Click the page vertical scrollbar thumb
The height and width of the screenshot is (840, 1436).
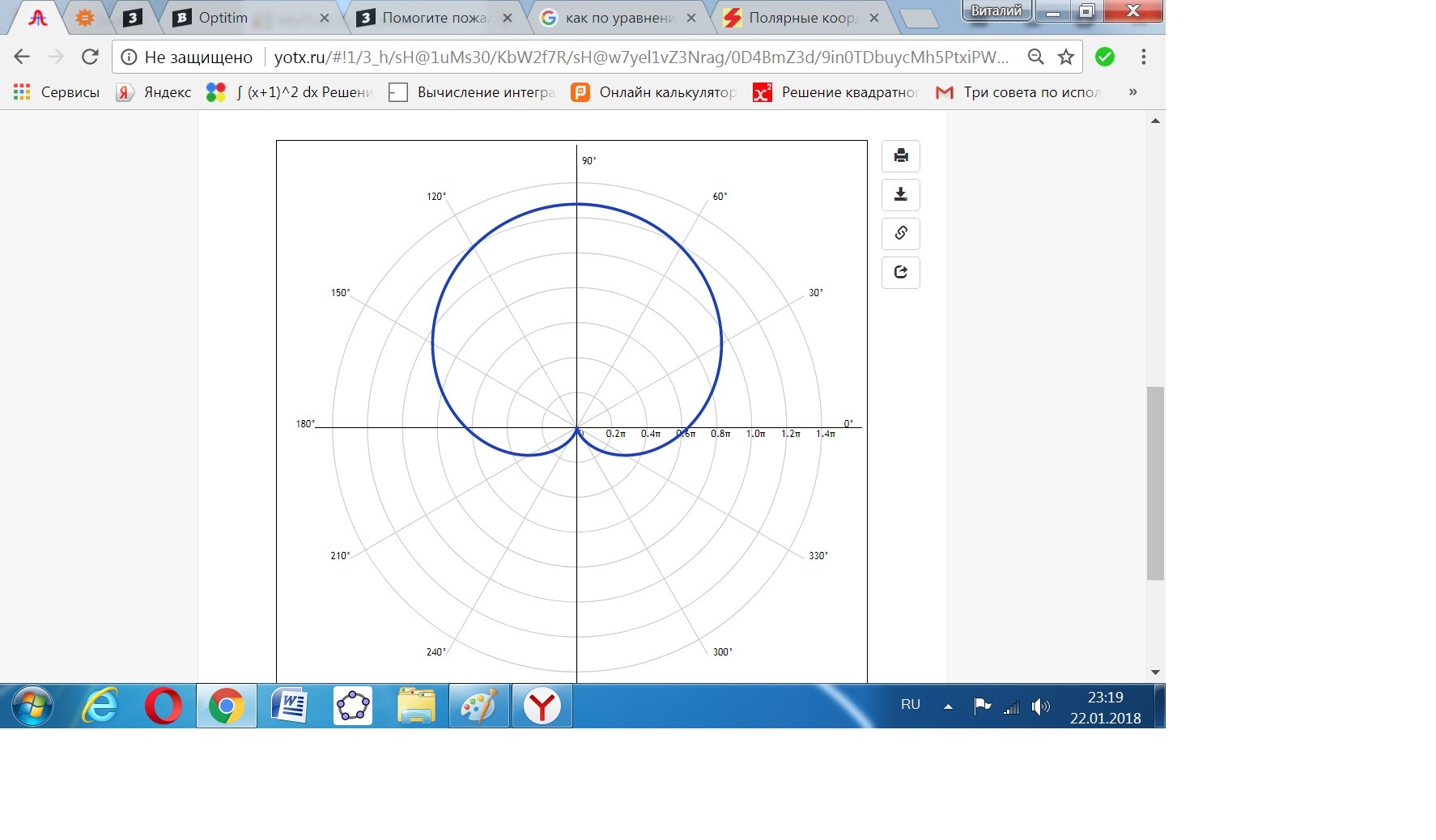[1155, 483]
